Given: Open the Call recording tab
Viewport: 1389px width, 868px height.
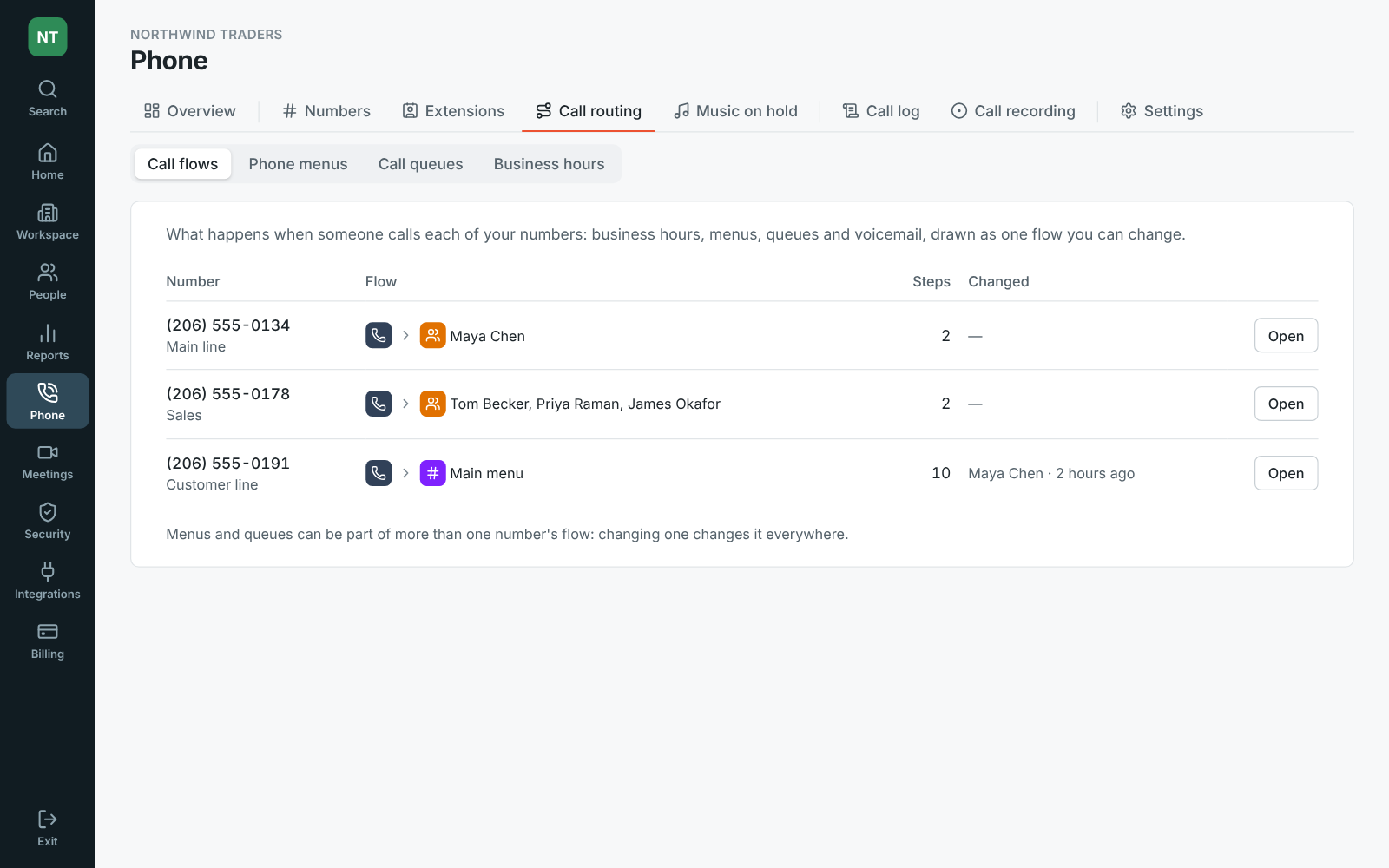Looking at the screenshot, I should click(x=1013, y=111).
